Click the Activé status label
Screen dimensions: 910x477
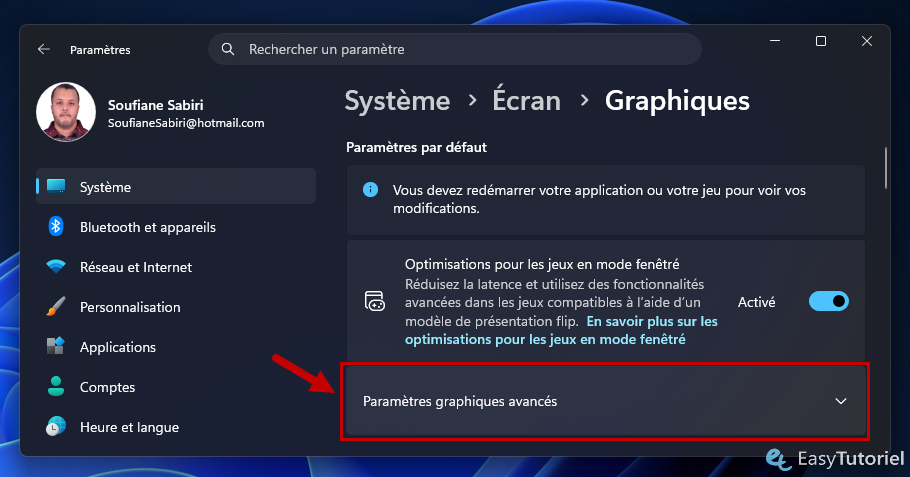(756, 302)
